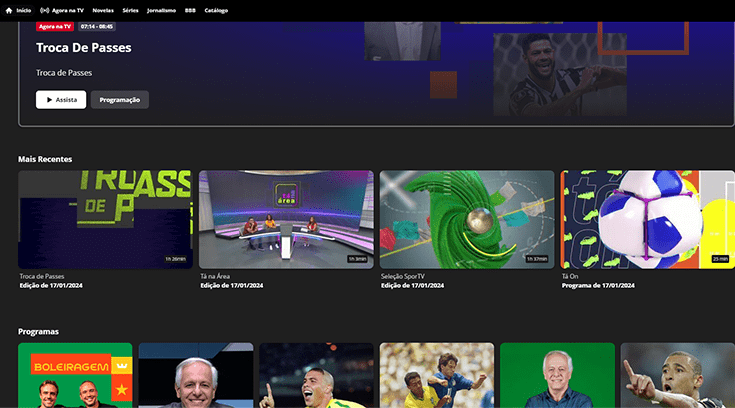Click the live broadcast icon beside Agora na TV

45,10
